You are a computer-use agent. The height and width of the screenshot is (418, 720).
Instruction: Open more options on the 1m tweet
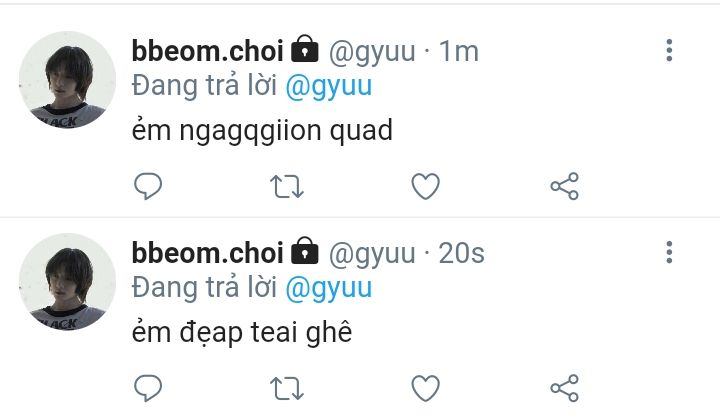click(x=669, y=50)
